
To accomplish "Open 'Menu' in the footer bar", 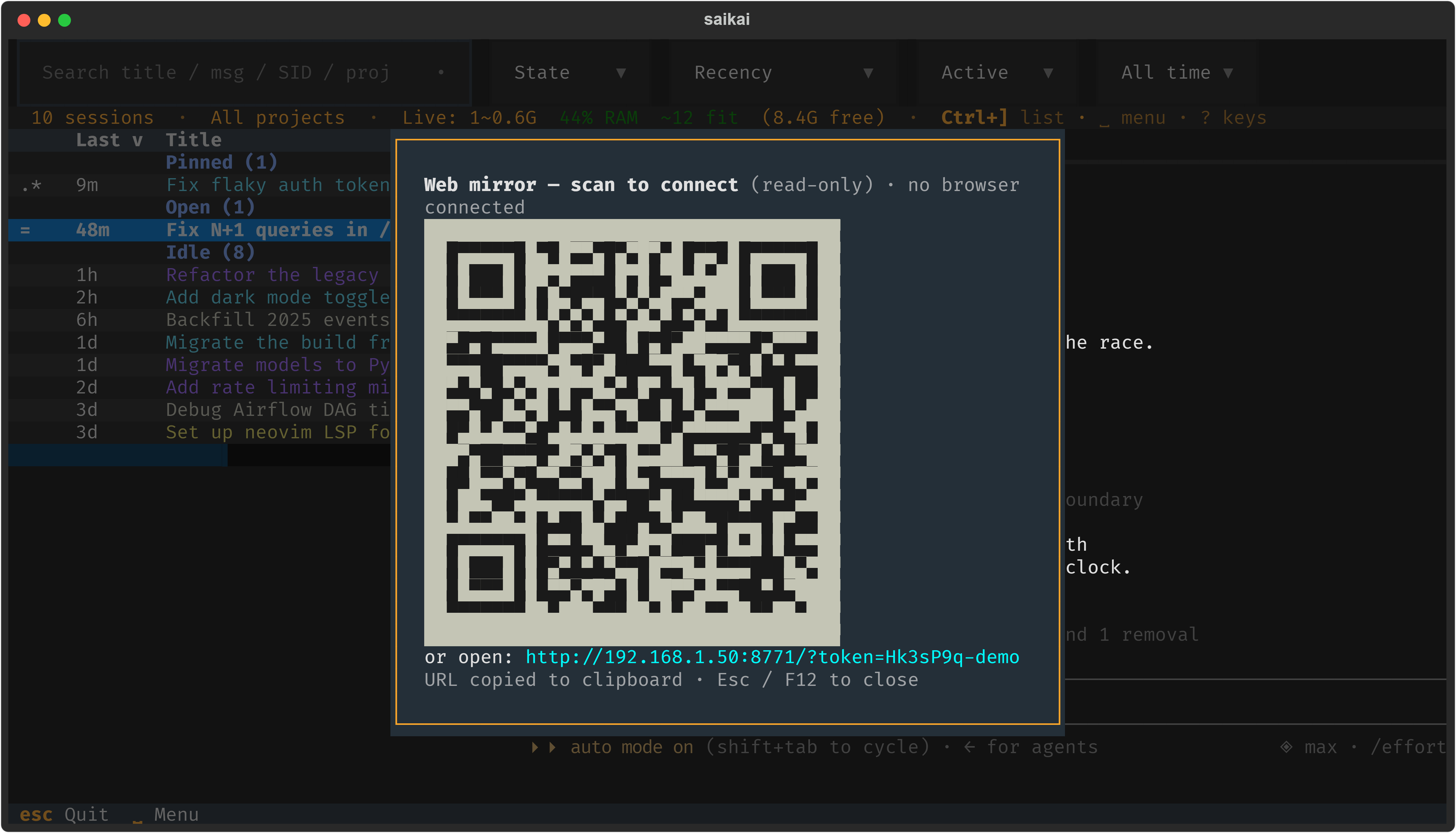I will [166, 814].
